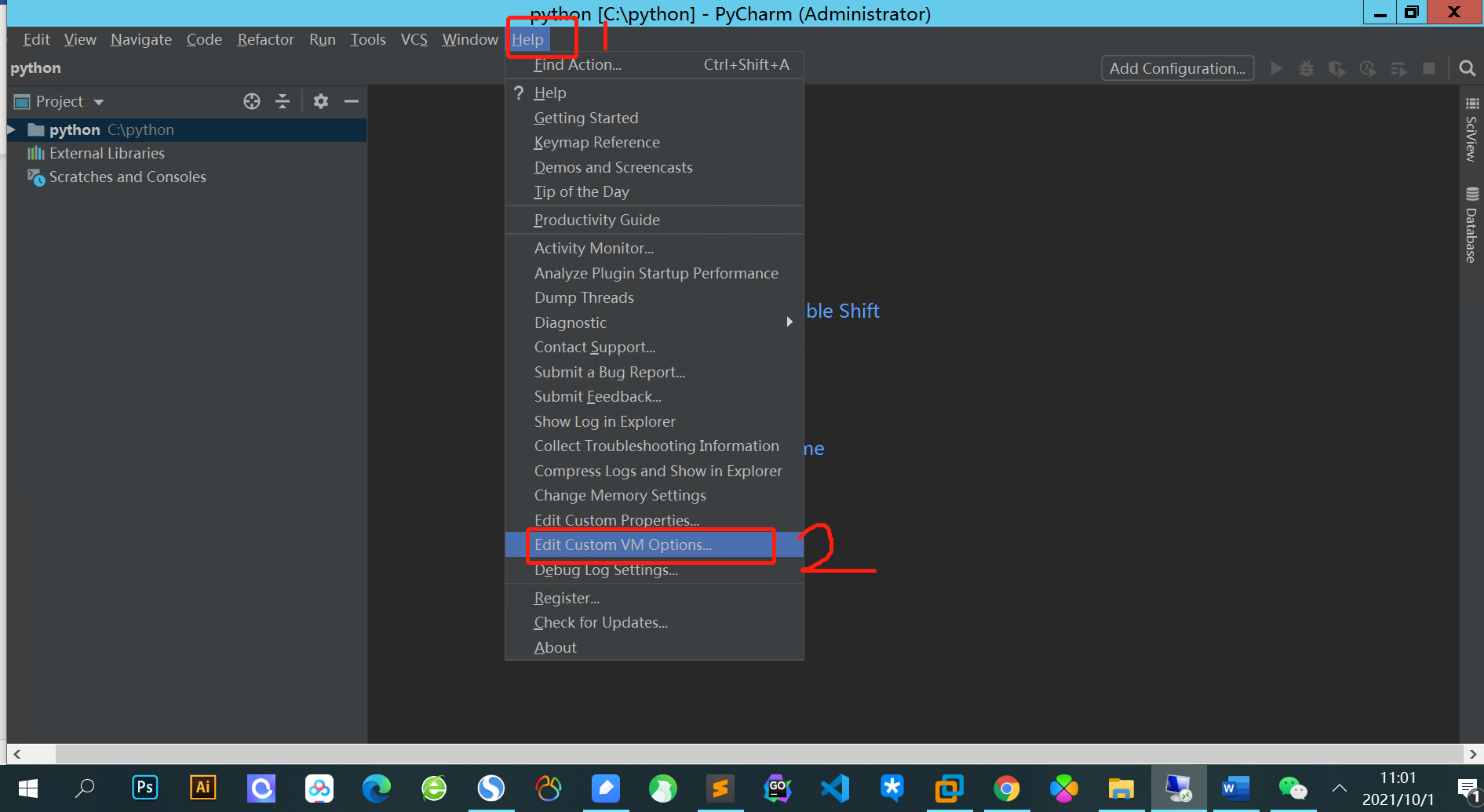The height and width of the screenshot is (812, 1484).
Task: Open Google Chrome from taskbar
Action: tap(1006, 788)
